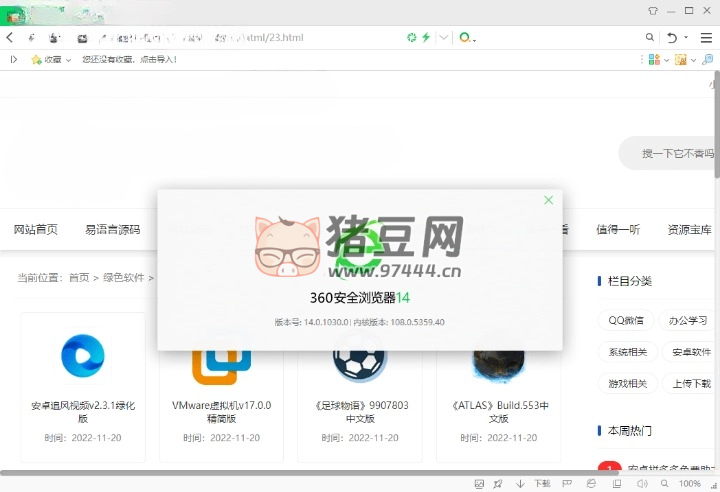Toggle the favorites sidebar arrow
This screenshot has width=720, height=492.
(13, 60)
